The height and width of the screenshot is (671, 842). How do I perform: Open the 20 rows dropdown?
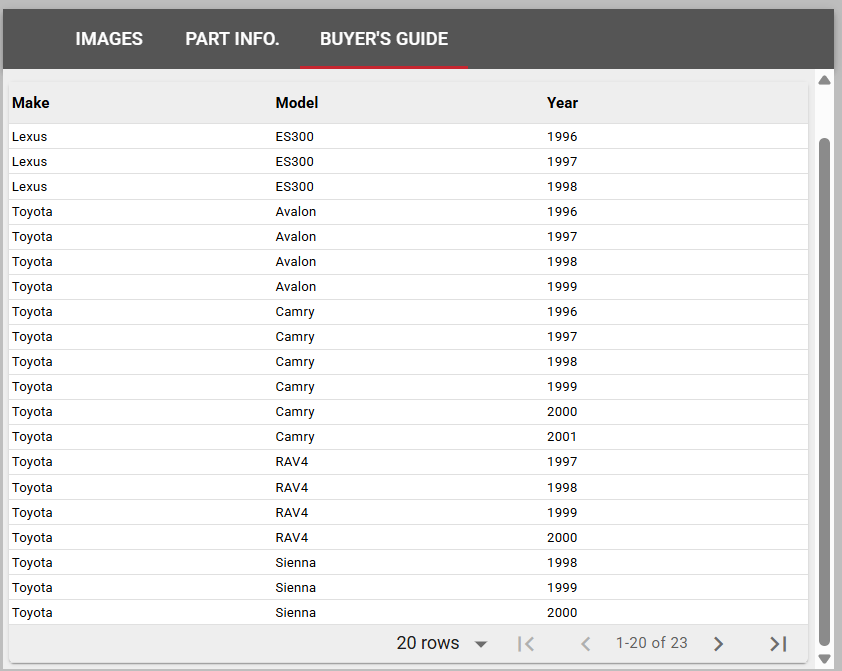(x=441, y=643)
